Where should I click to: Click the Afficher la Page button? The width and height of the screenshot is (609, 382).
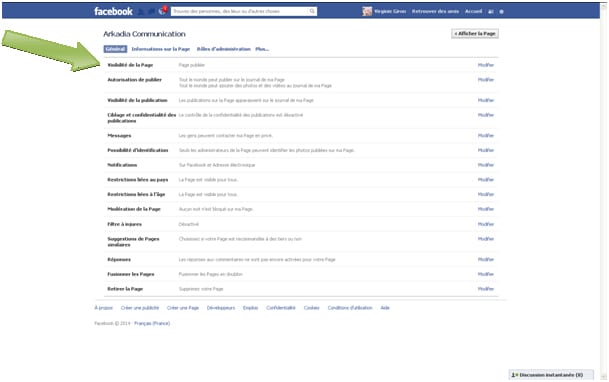click(475, 34)
